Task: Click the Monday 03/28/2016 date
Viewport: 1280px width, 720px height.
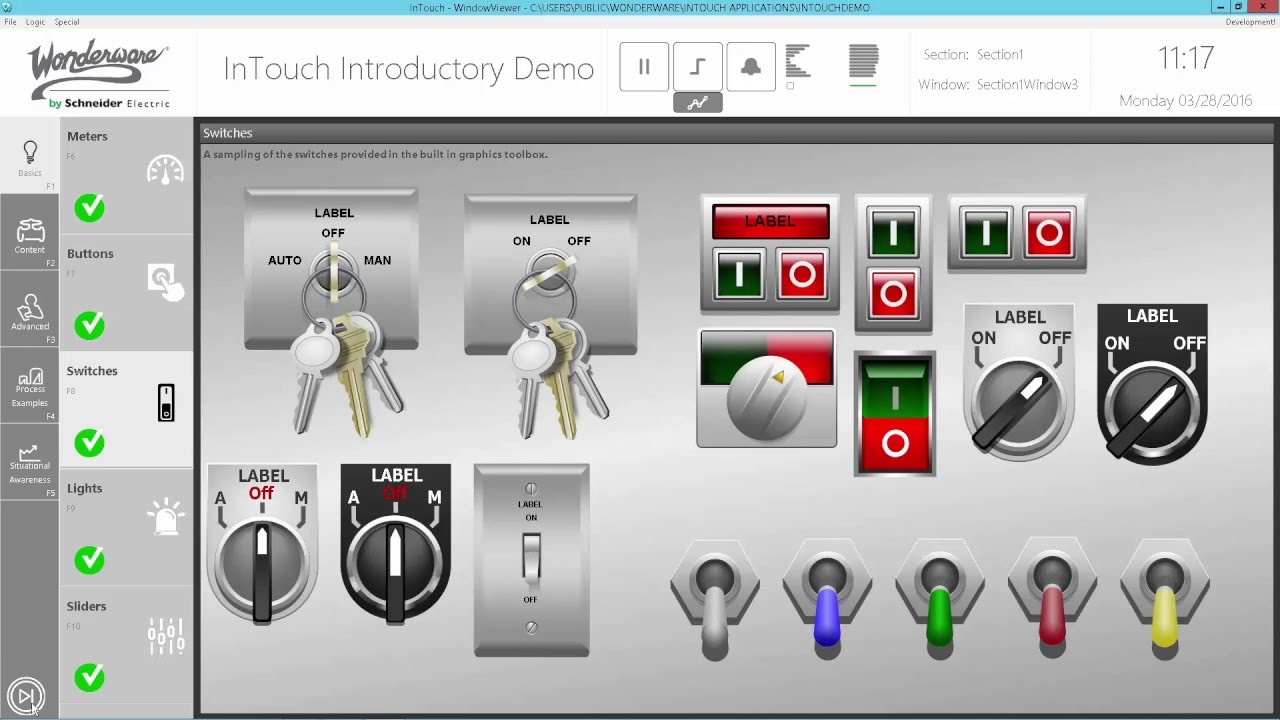Action: pos(1185,101)
